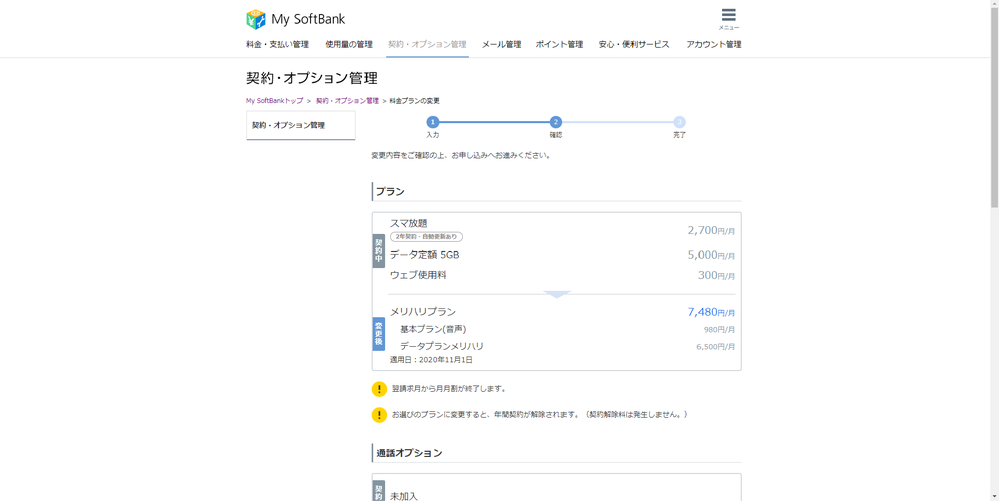Click the 6,500円/月 price
The image size is (999, 503).
point(715,347)
